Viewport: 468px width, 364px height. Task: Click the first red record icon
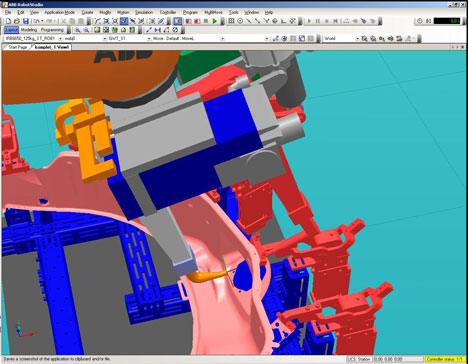(188, 21)
